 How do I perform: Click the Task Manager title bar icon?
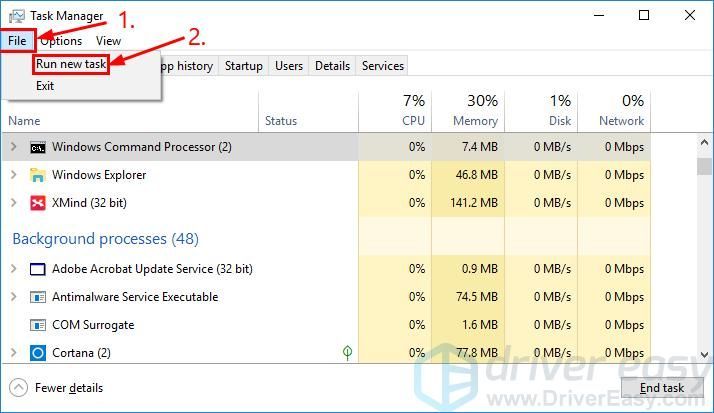pyautogui.click(x=17, y=16)
